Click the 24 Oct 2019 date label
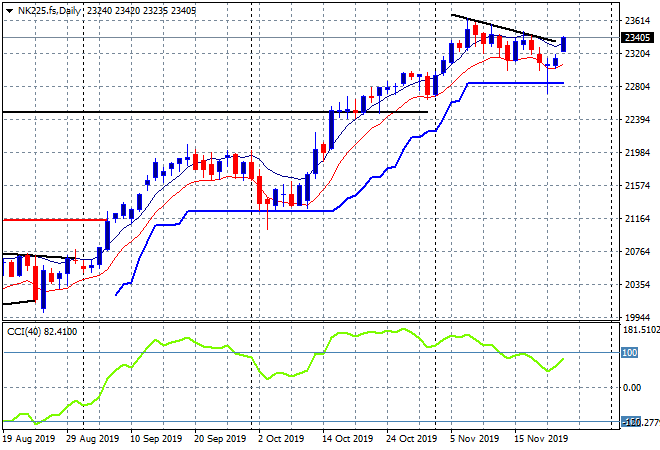 pyautogui.click(x=411, y=439)
